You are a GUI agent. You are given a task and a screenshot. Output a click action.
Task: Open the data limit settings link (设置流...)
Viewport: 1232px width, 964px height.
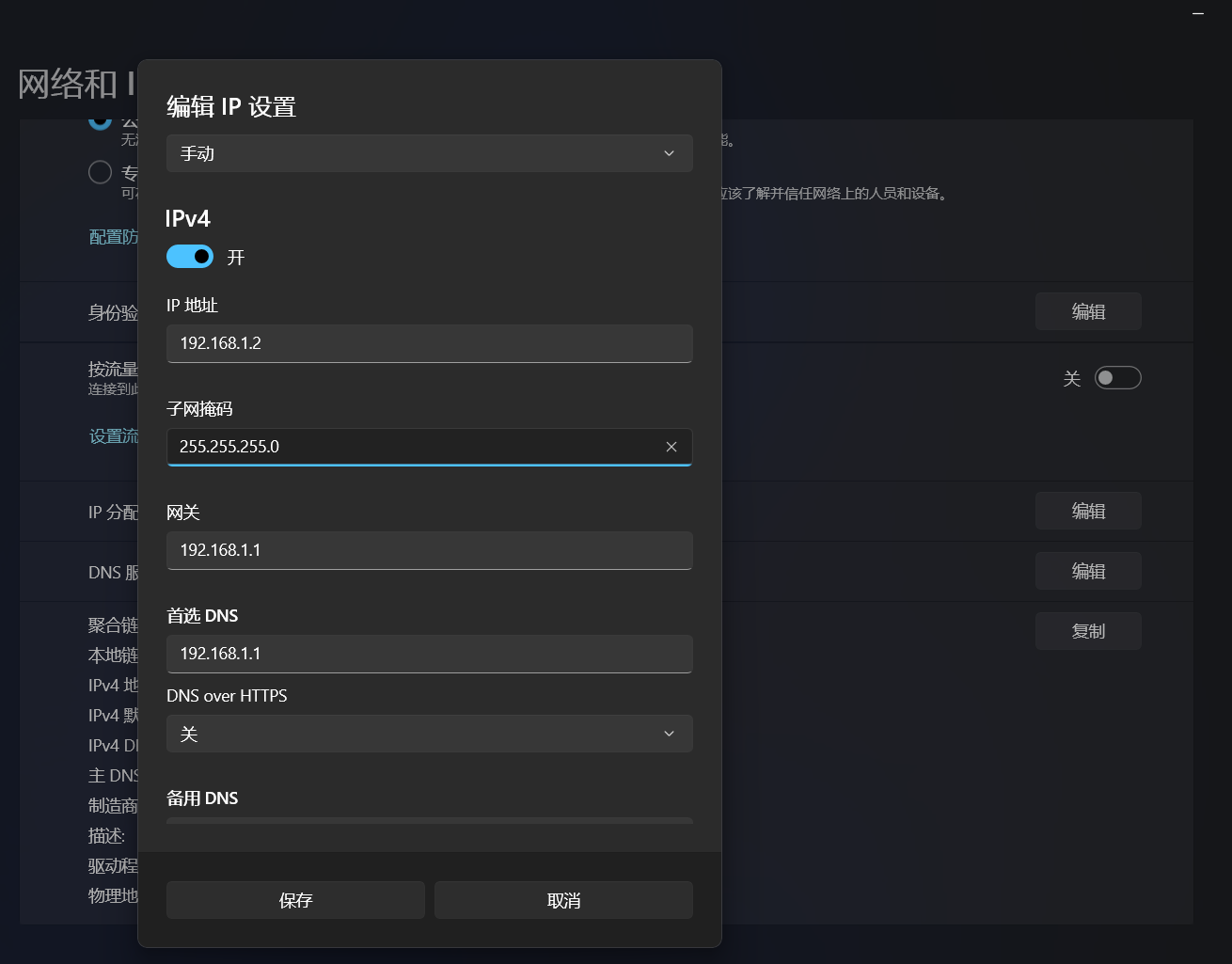click(114, 436)
